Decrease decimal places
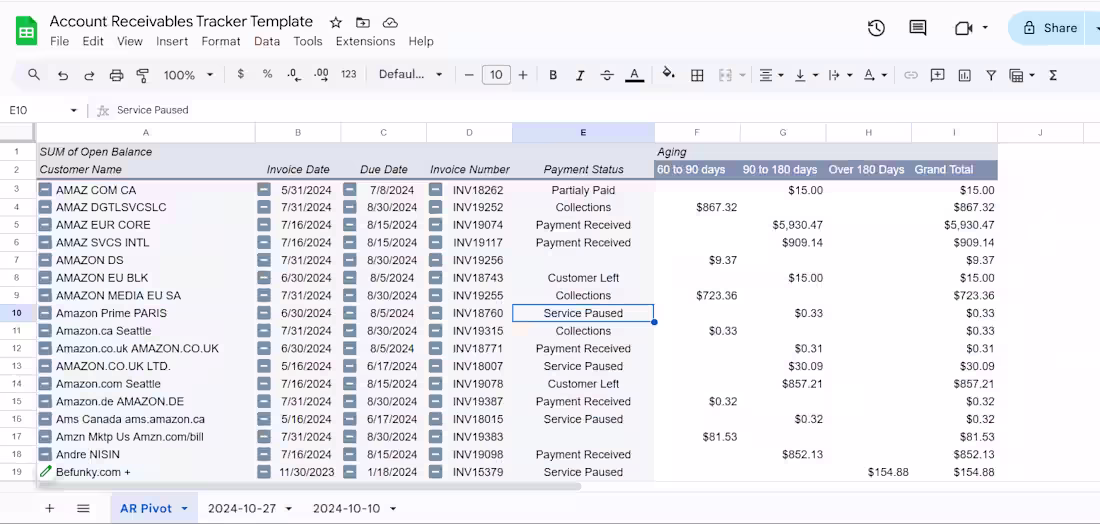 [x=295, y=74]
